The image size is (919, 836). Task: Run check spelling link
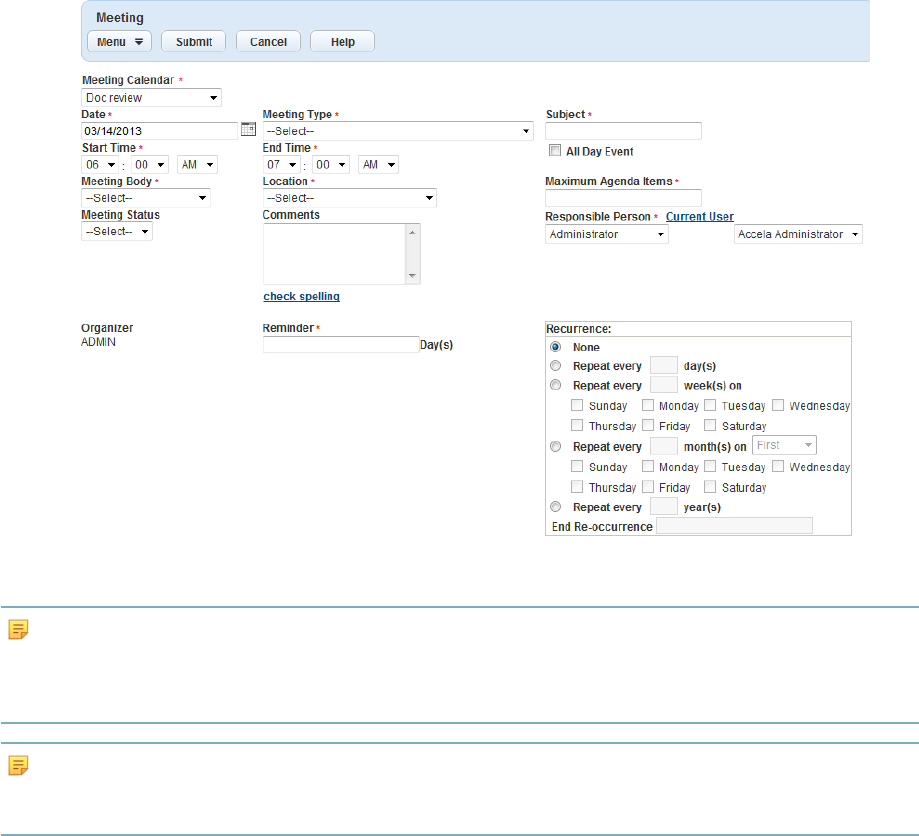301,296
